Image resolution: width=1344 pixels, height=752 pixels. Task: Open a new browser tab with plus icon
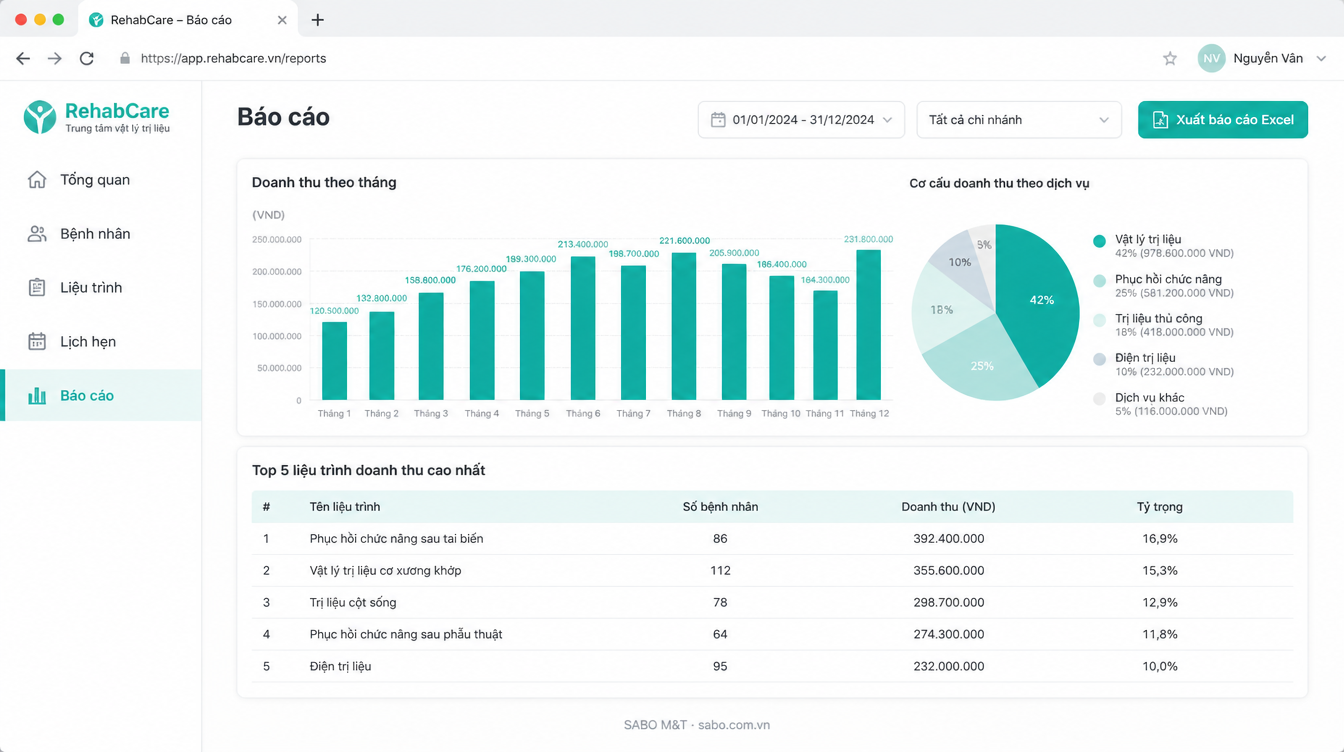(318, 20)
